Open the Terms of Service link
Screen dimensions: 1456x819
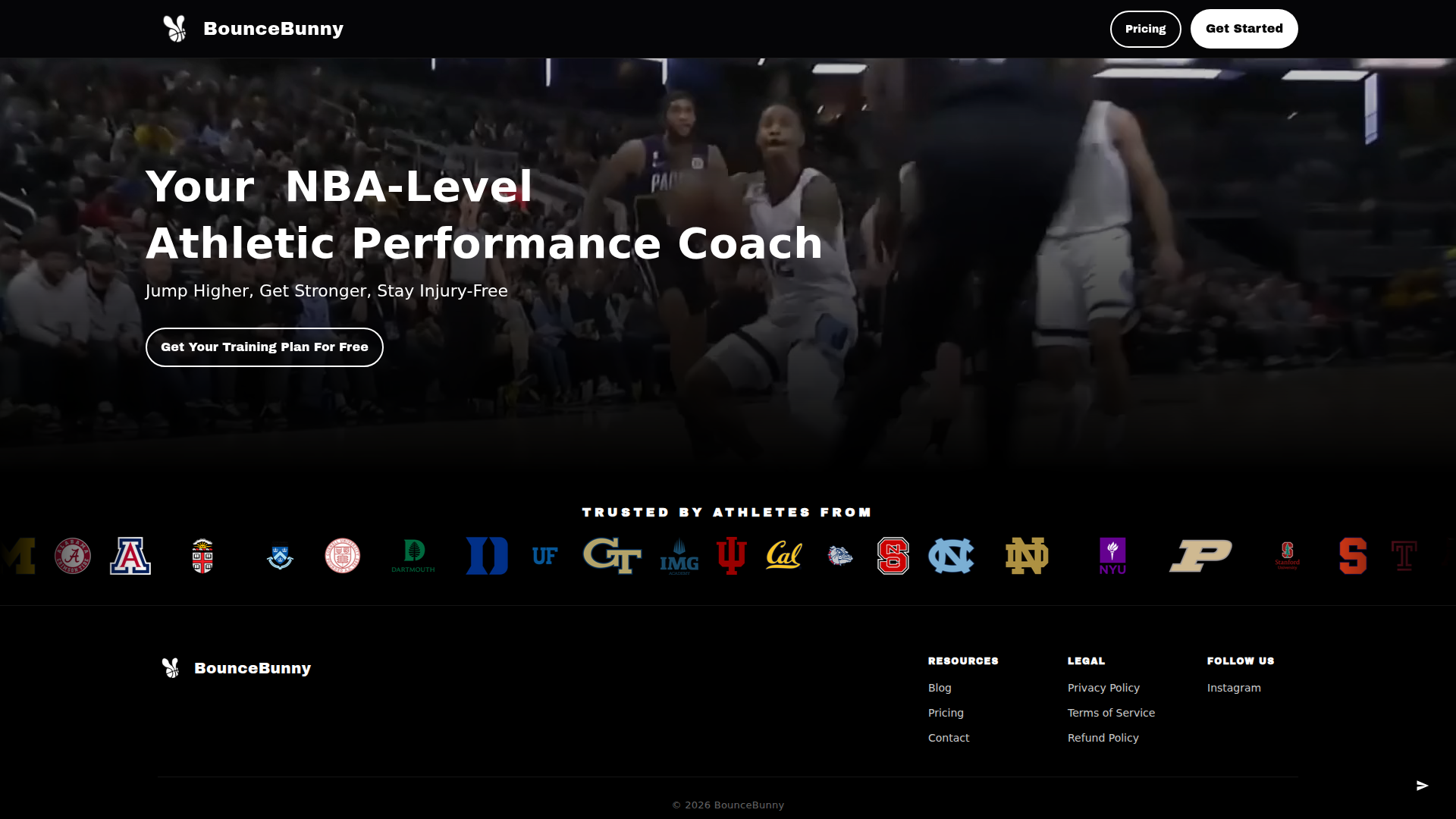point(1111,713)
